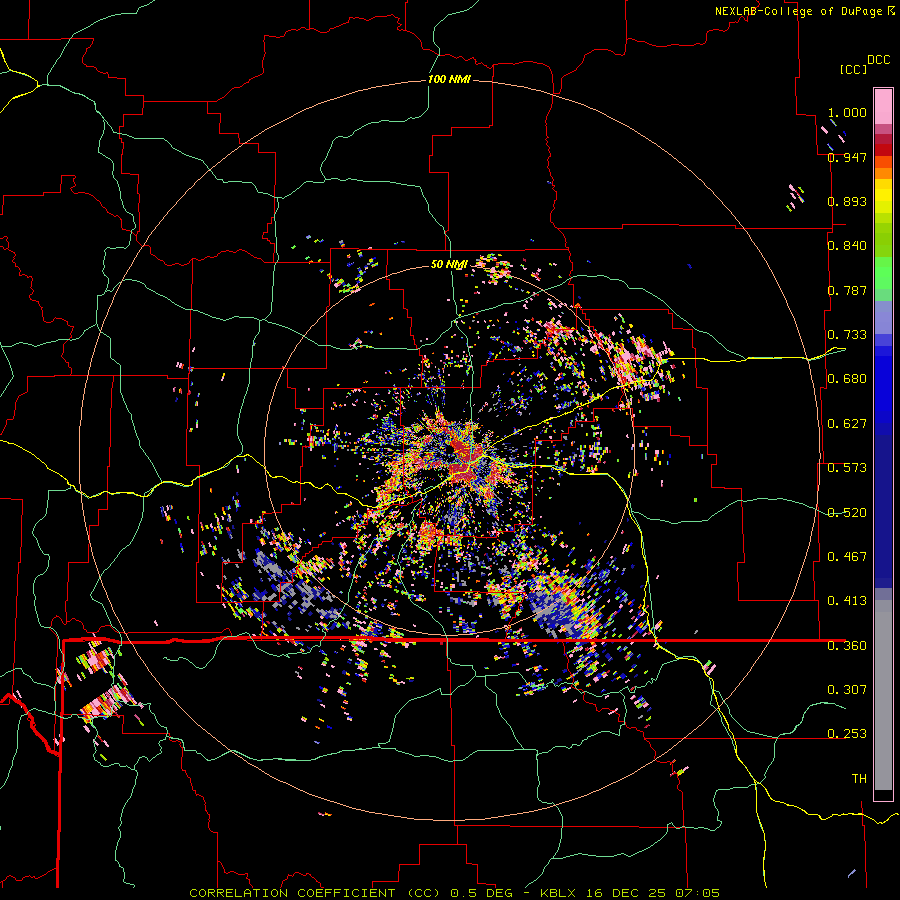This screenshot has height=900, width=900.
Task: Click the NEXLAB-College of DuPage credit text
Action: pos(798,11)
